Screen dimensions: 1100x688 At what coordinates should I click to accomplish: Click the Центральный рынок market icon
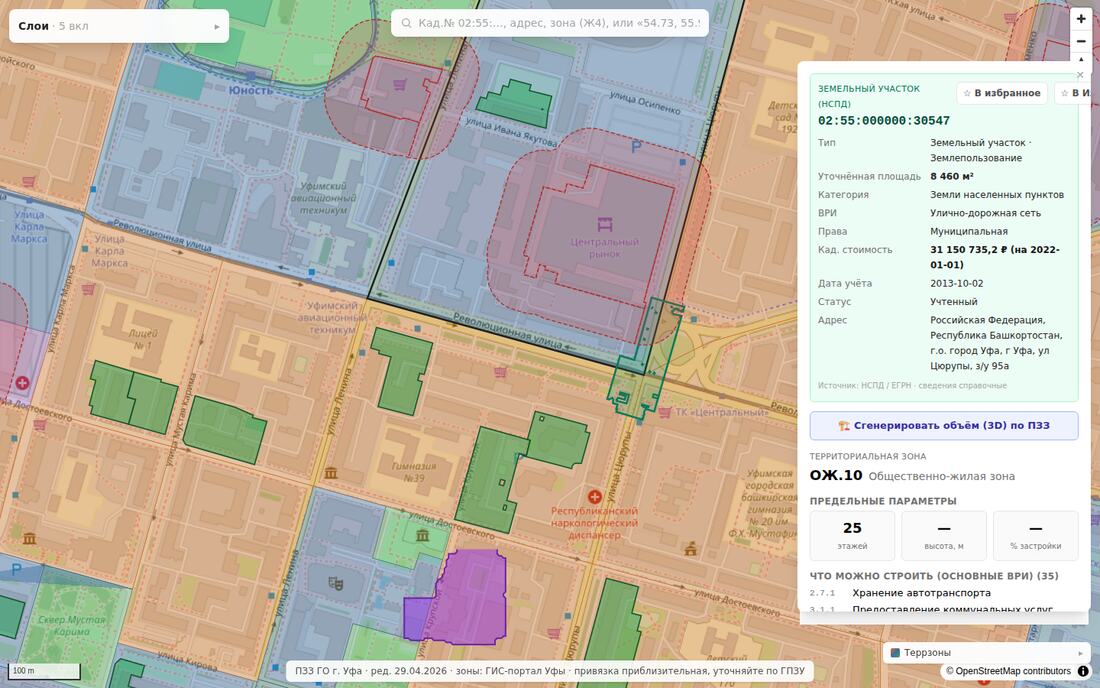click(x=605, y=224)
